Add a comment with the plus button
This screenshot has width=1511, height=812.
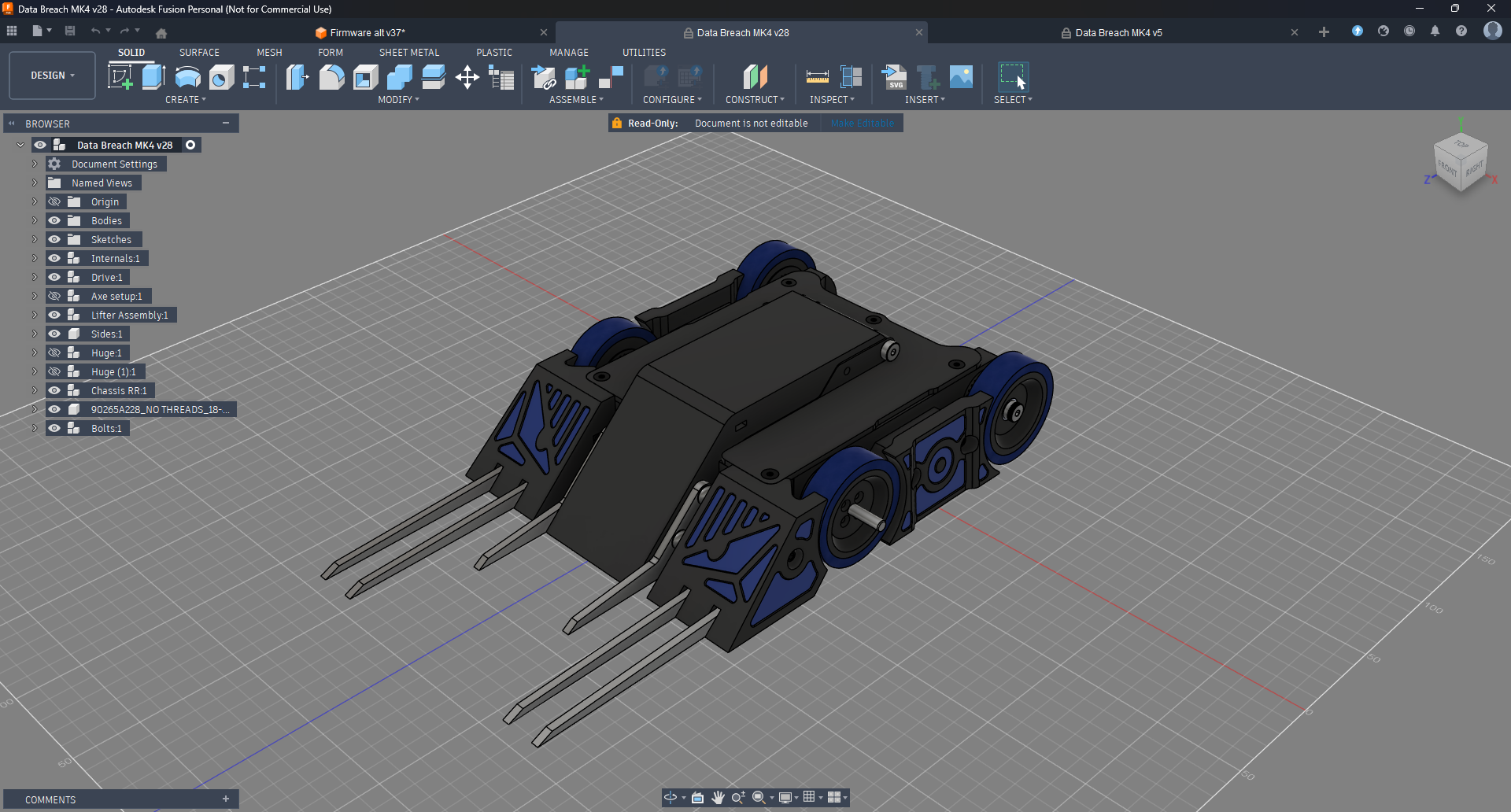pos(226,799)
